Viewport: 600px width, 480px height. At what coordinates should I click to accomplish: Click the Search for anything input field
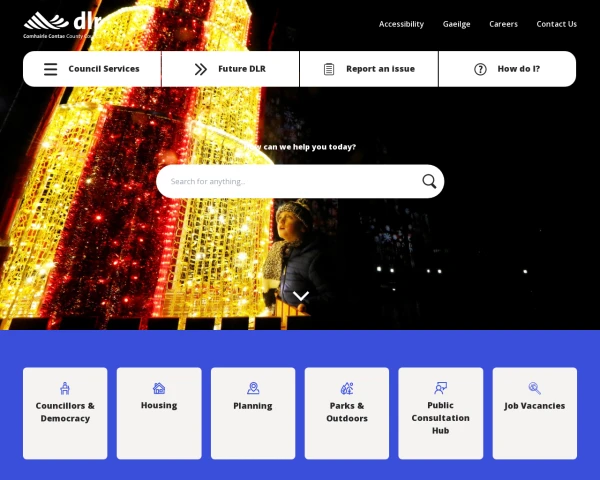point(290,181)
